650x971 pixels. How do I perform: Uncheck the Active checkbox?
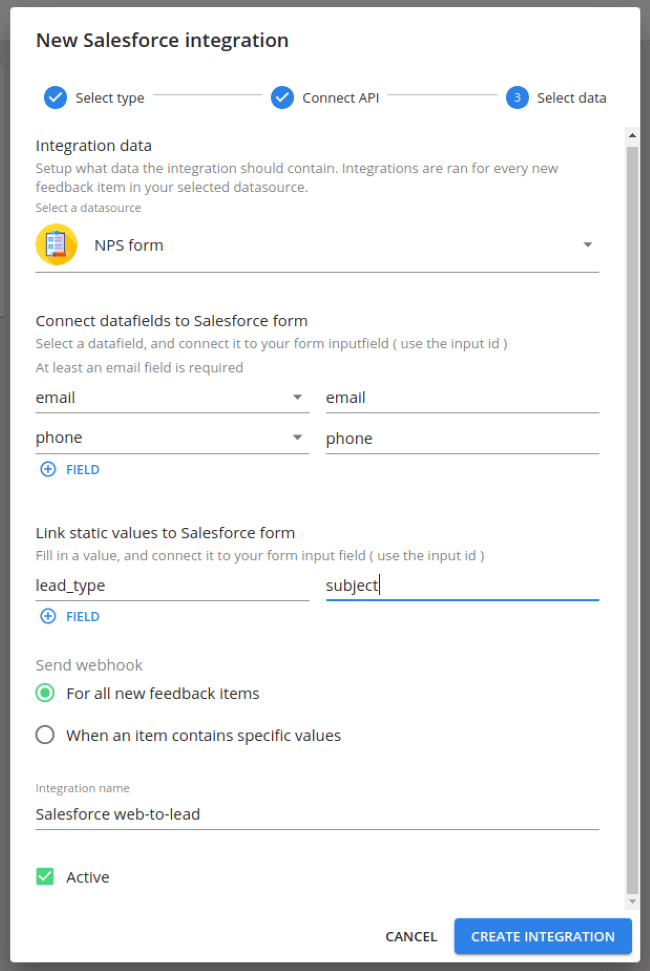(x=44, y=876)
